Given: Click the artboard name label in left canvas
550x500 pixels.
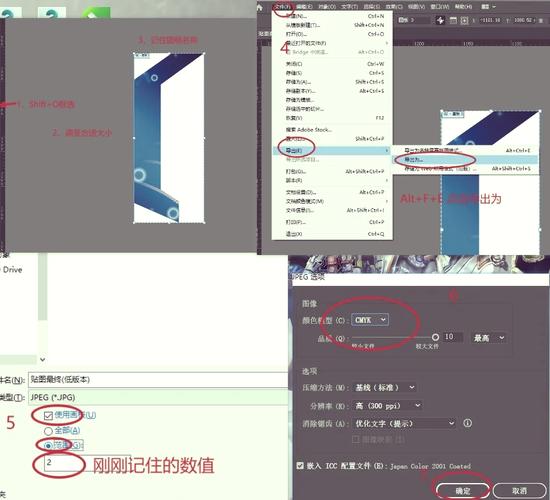Looking at the screenshot, I should [x=142, y=55].
